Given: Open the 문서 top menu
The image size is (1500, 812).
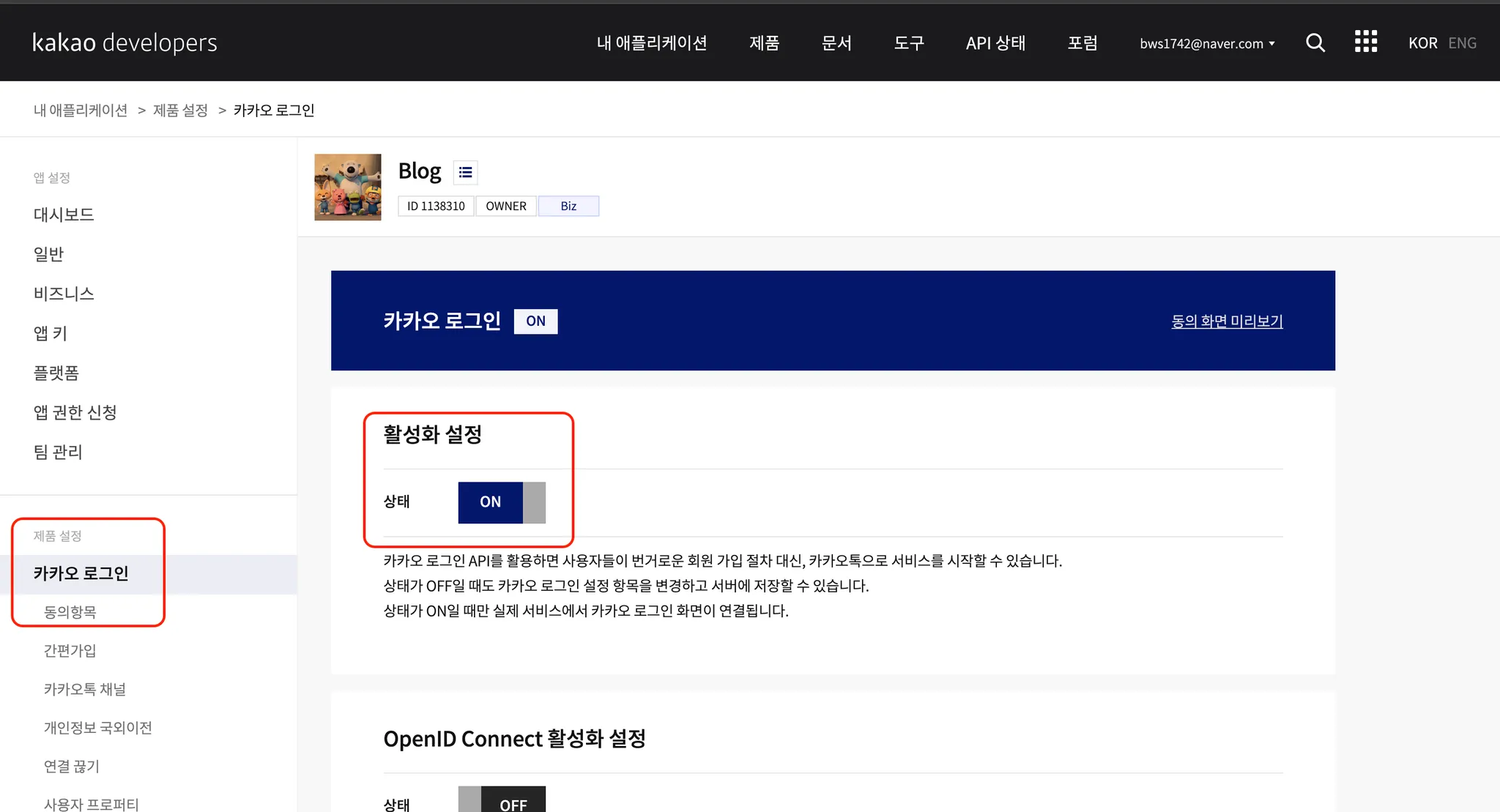Looking at the screenshot, I should coord(836,43).
